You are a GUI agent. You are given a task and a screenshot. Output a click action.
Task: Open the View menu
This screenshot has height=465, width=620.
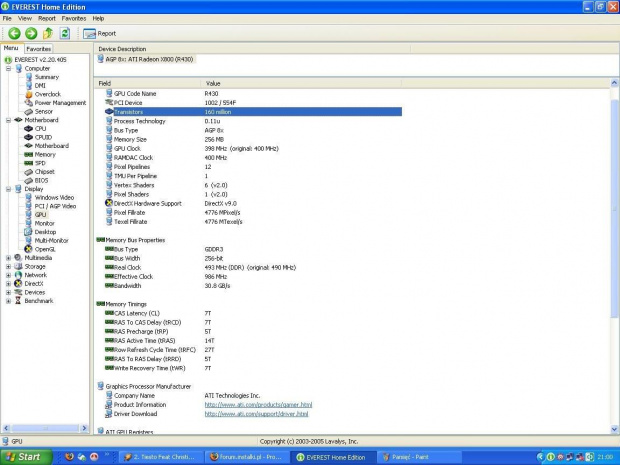(24, 18)
